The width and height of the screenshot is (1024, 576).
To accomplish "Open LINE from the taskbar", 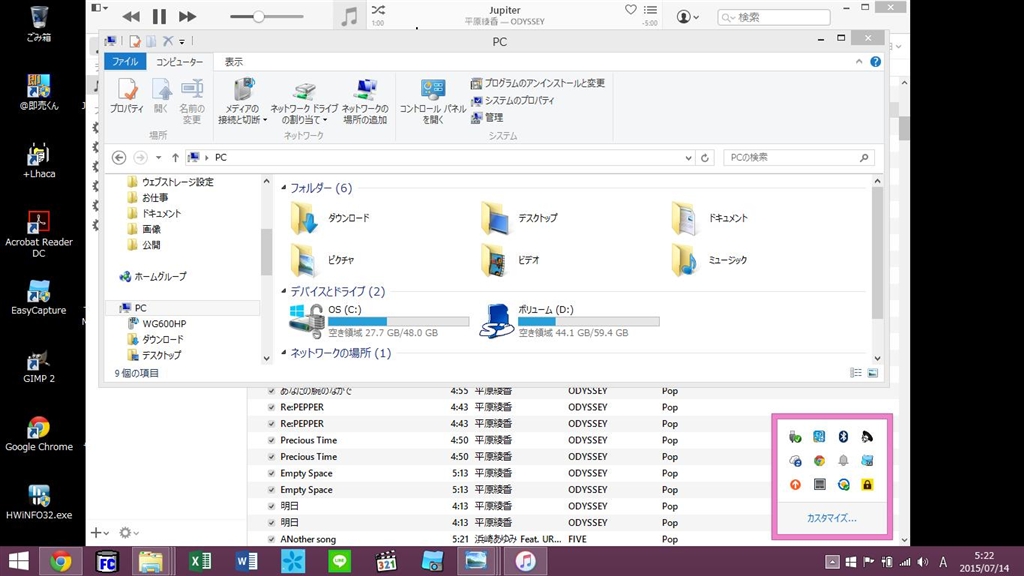I will [x=339, y=561].
